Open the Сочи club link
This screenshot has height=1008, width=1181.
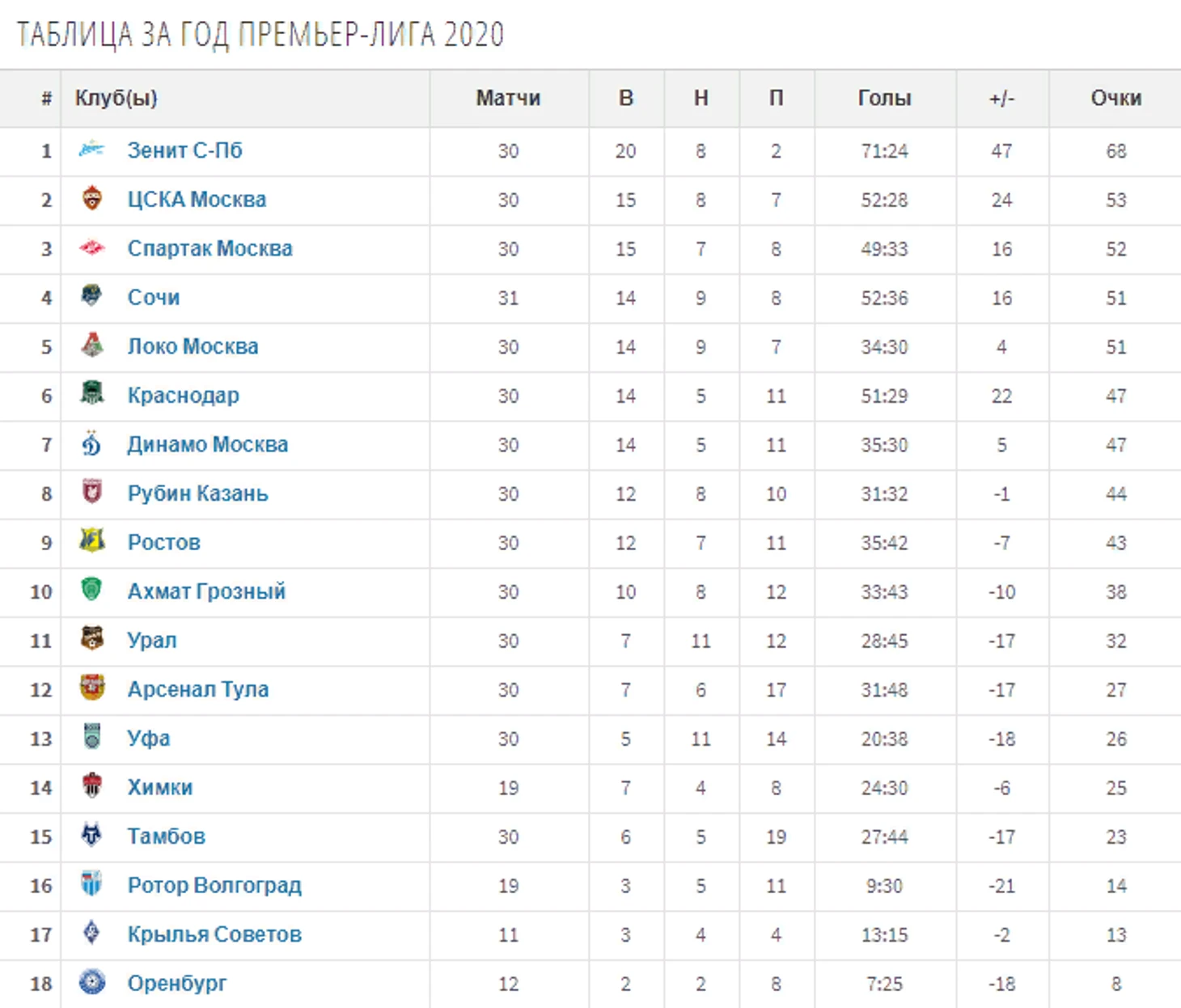coord(154,298)
